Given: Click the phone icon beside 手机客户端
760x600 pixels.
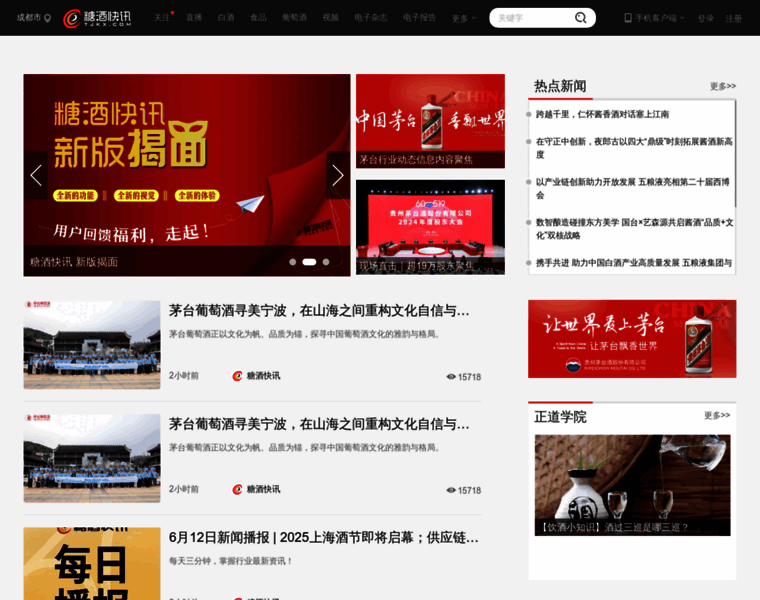Looking at the screenshot, I should [628, 18].
